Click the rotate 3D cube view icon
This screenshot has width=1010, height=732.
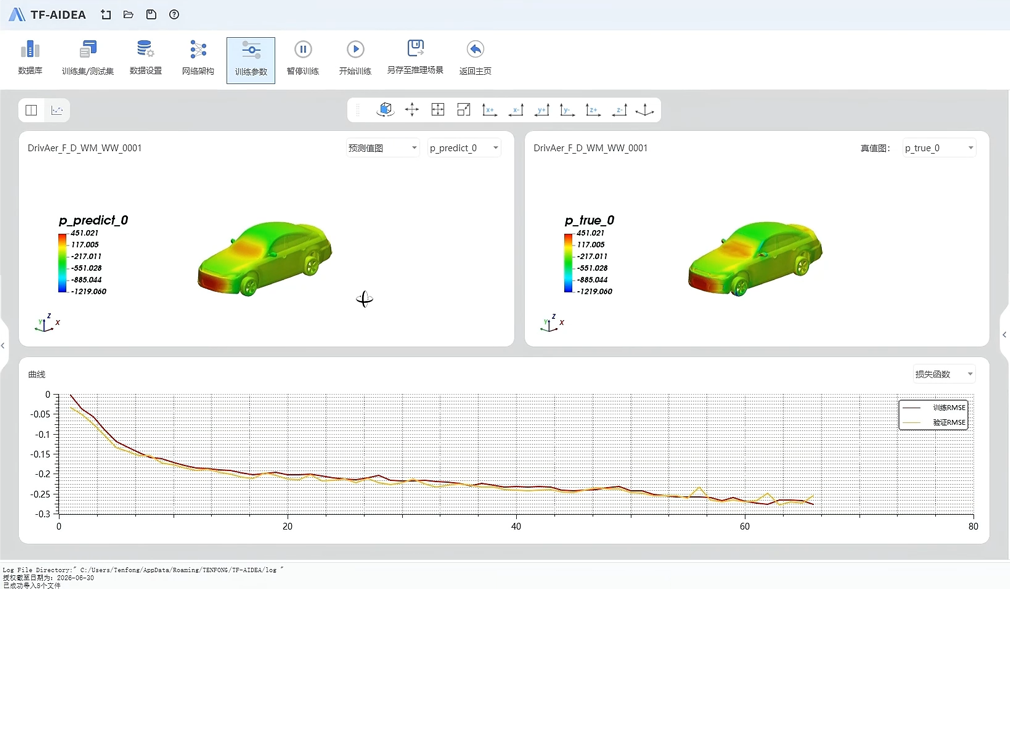click(x=385, y=110)
